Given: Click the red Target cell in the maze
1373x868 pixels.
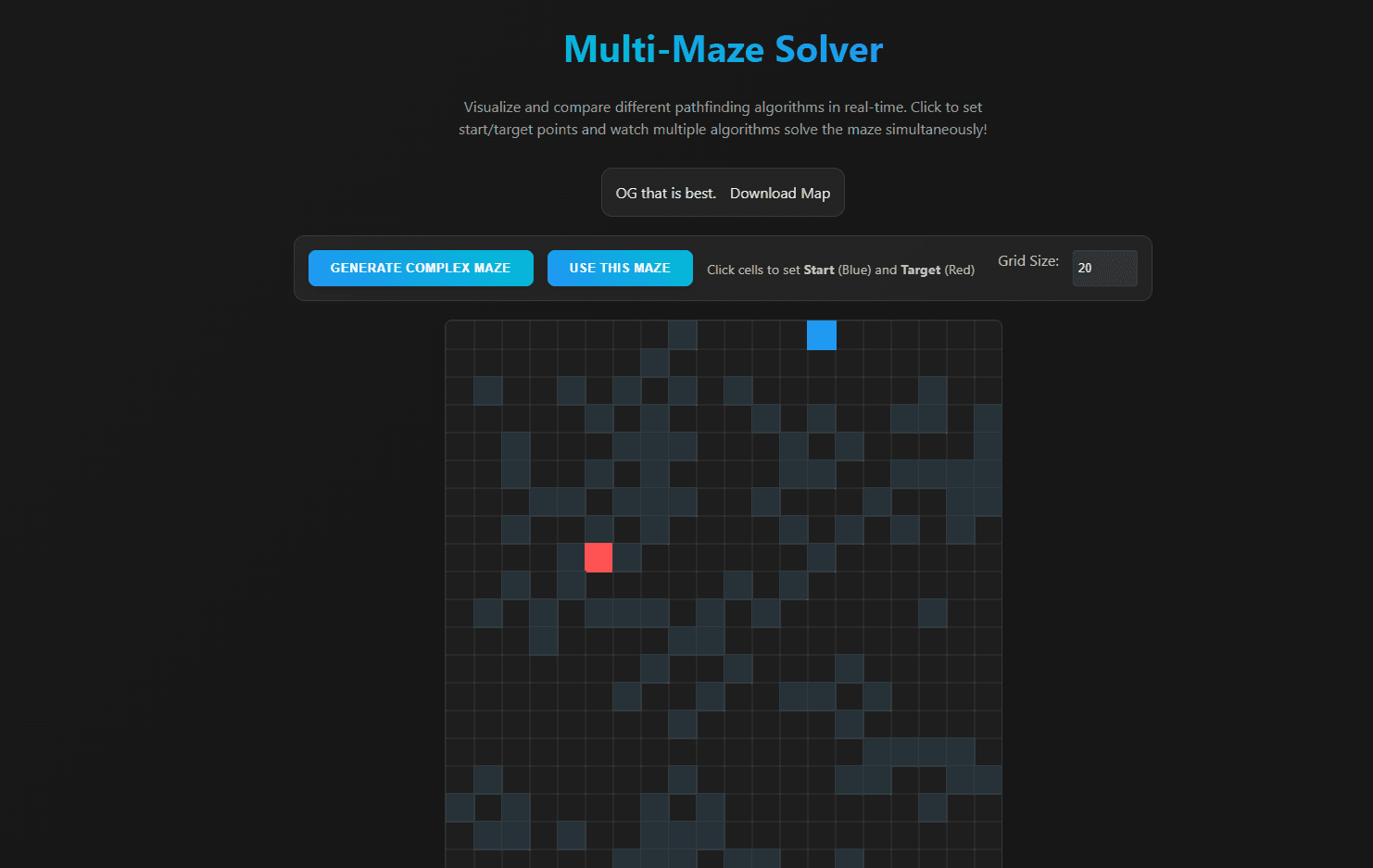Looking at the screenshot, I should pos(598,557).
